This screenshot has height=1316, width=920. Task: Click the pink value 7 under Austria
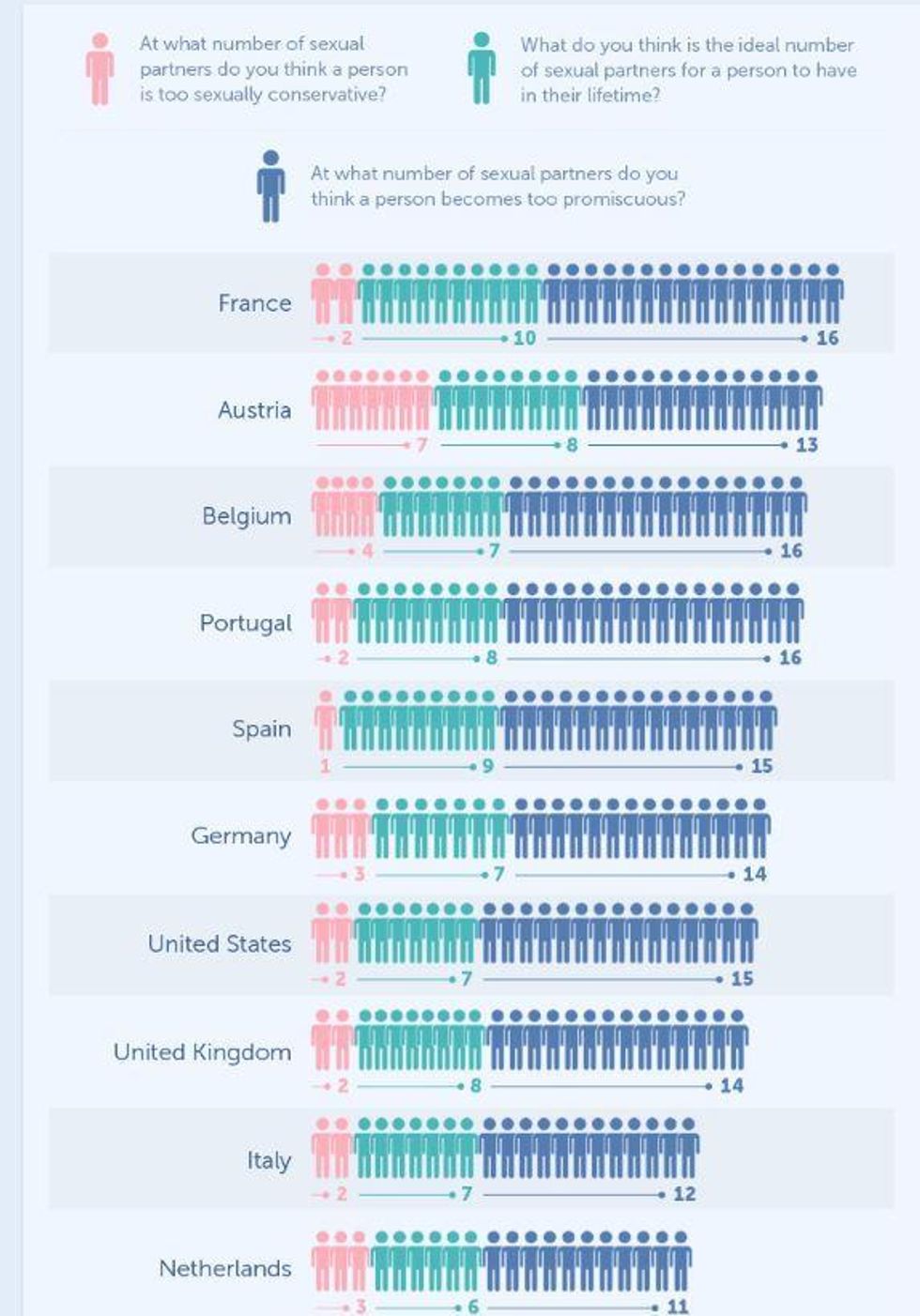422,445
